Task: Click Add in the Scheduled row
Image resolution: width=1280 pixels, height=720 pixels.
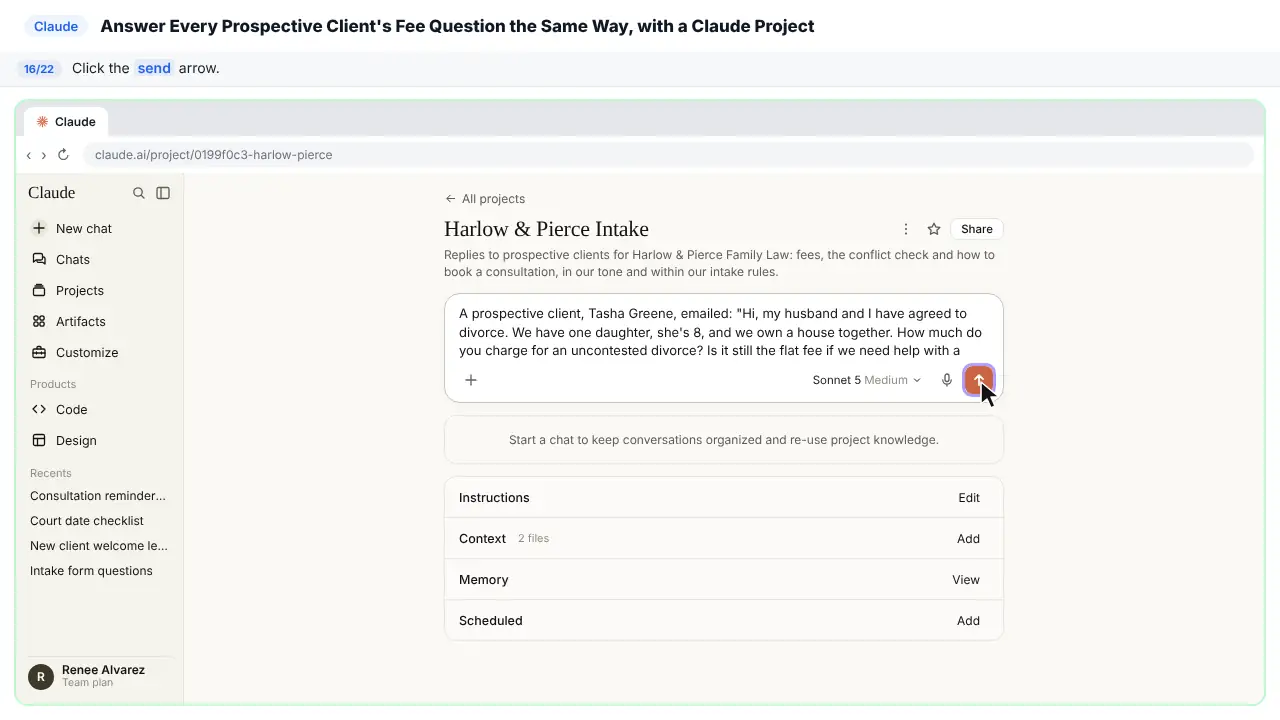Action: (x=968, y=621)
